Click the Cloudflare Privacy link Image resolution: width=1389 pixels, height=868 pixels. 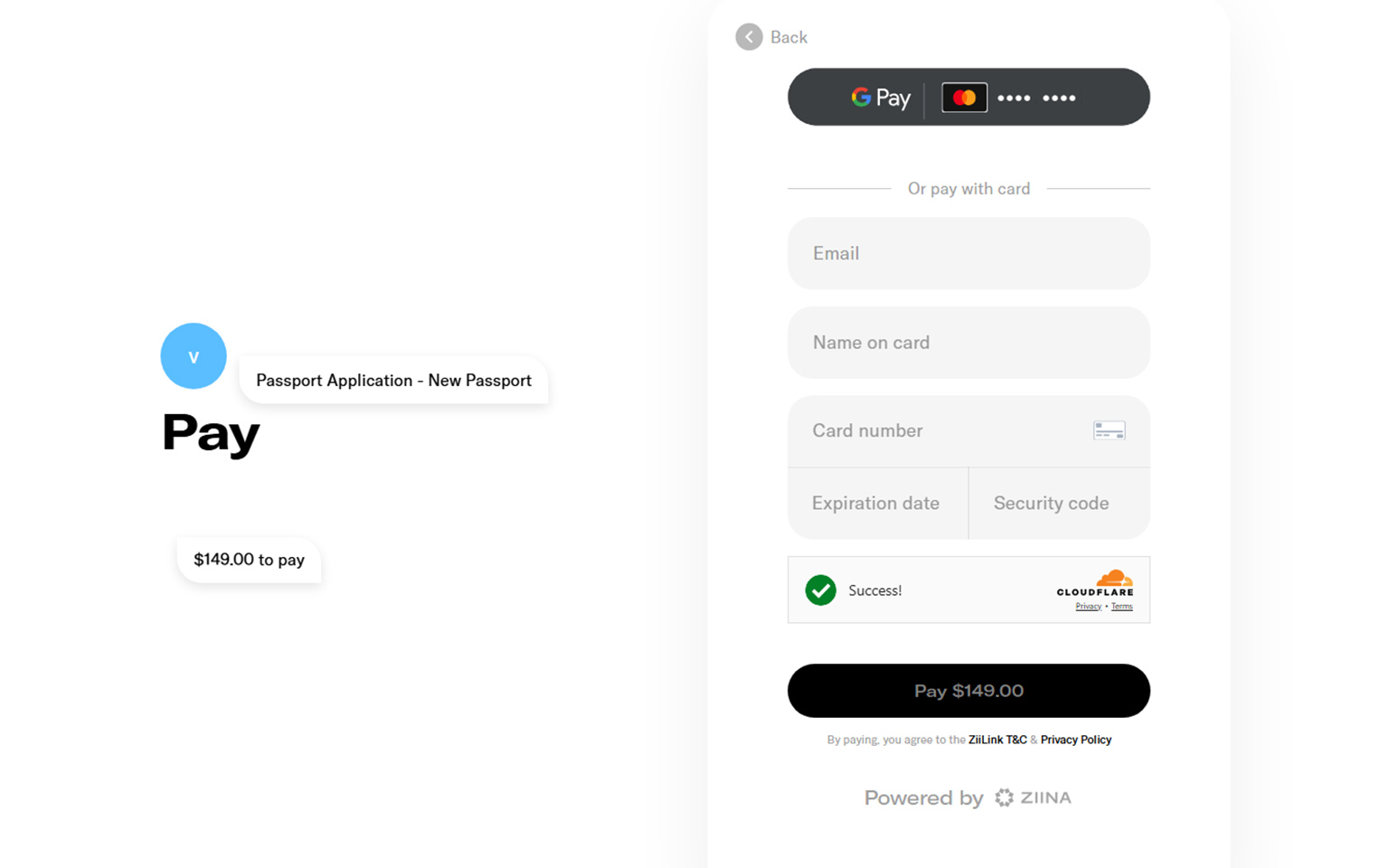[1088, 607]
